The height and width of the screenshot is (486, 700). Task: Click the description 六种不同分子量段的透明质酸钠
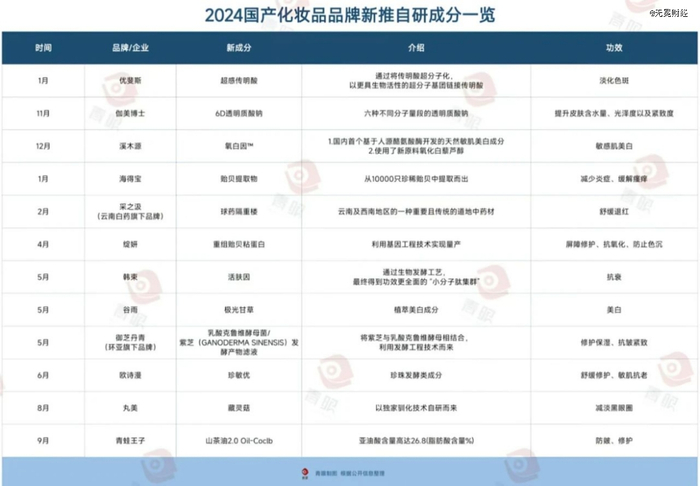coord(416,113)
